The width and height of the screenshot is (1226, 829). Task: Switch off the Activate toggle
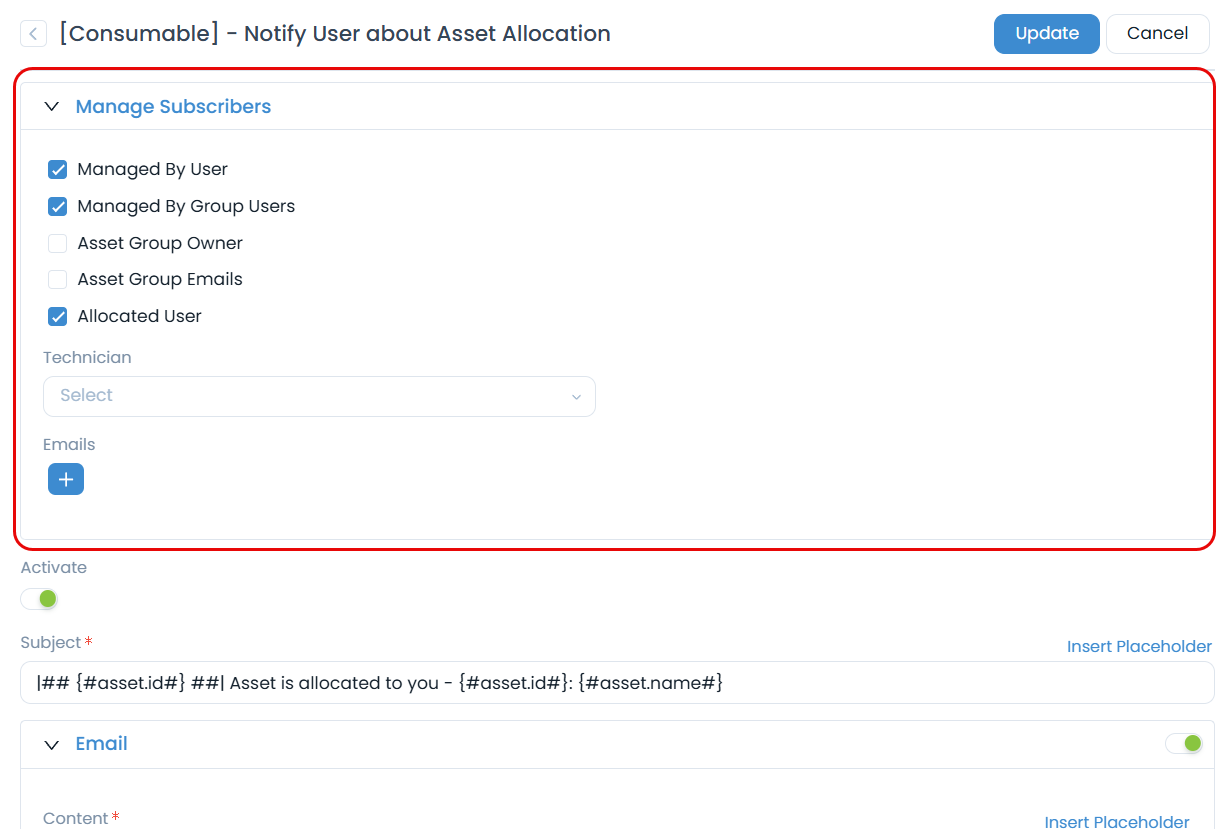pyautogui.click(x=40, y=599)
